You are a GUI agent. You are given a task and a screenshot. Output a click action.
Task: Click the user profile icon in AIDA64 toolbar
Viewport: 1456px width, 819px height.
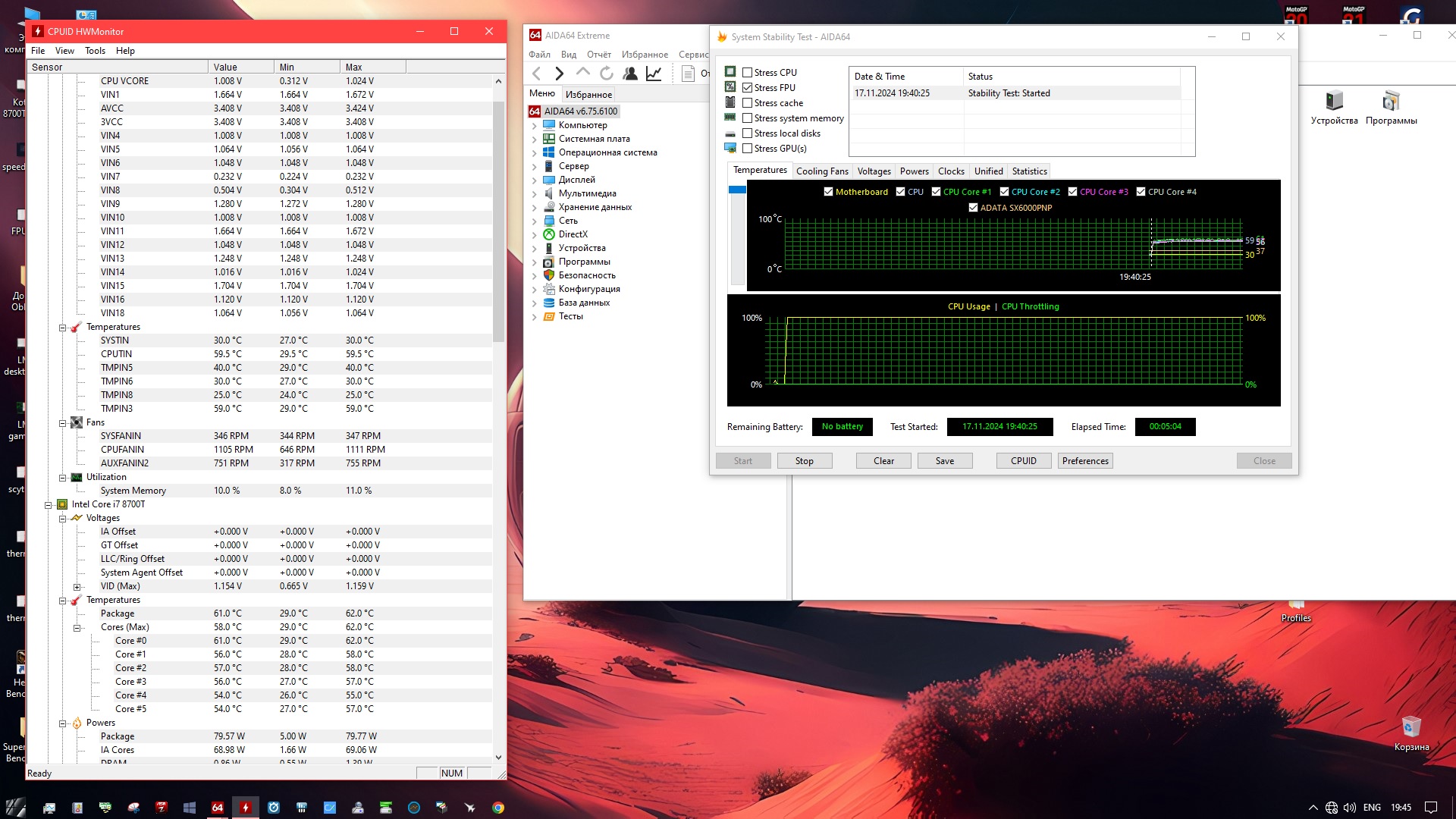(630, 74)
